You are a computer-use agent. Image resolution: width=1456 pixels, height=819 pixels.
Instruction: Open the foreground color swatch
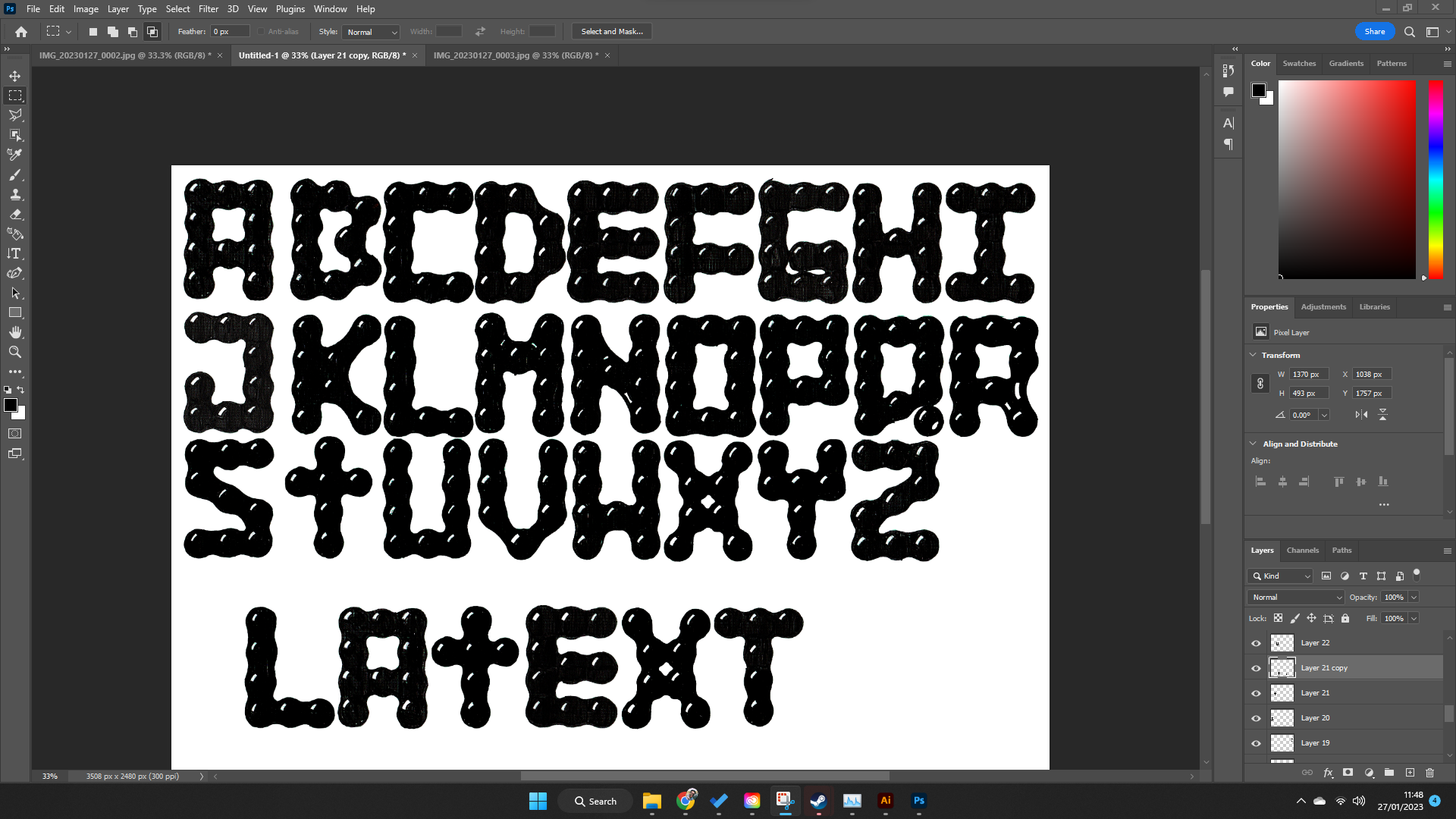11,406
